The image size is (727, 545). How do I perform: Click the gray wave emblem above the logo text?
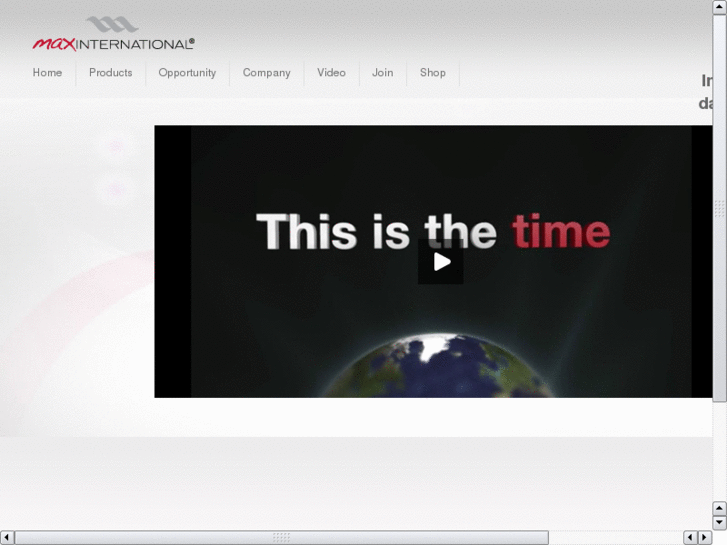[x=112, y=24]
